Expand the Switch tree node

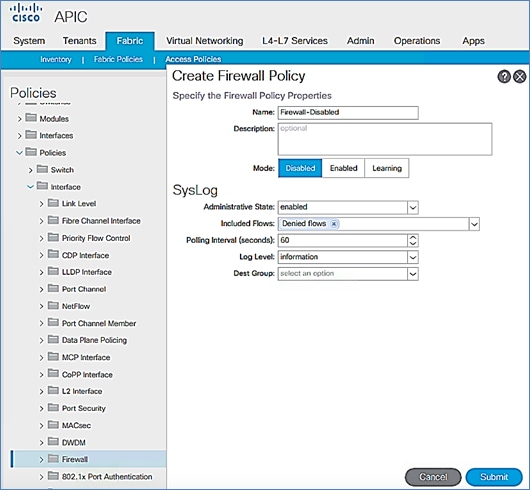tap(30, 170)
